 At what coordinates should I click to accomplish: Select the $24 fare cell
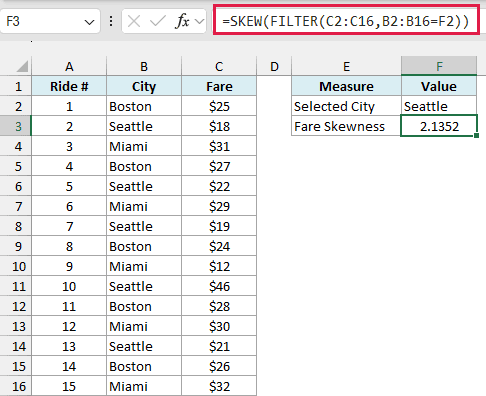[219, 246]
